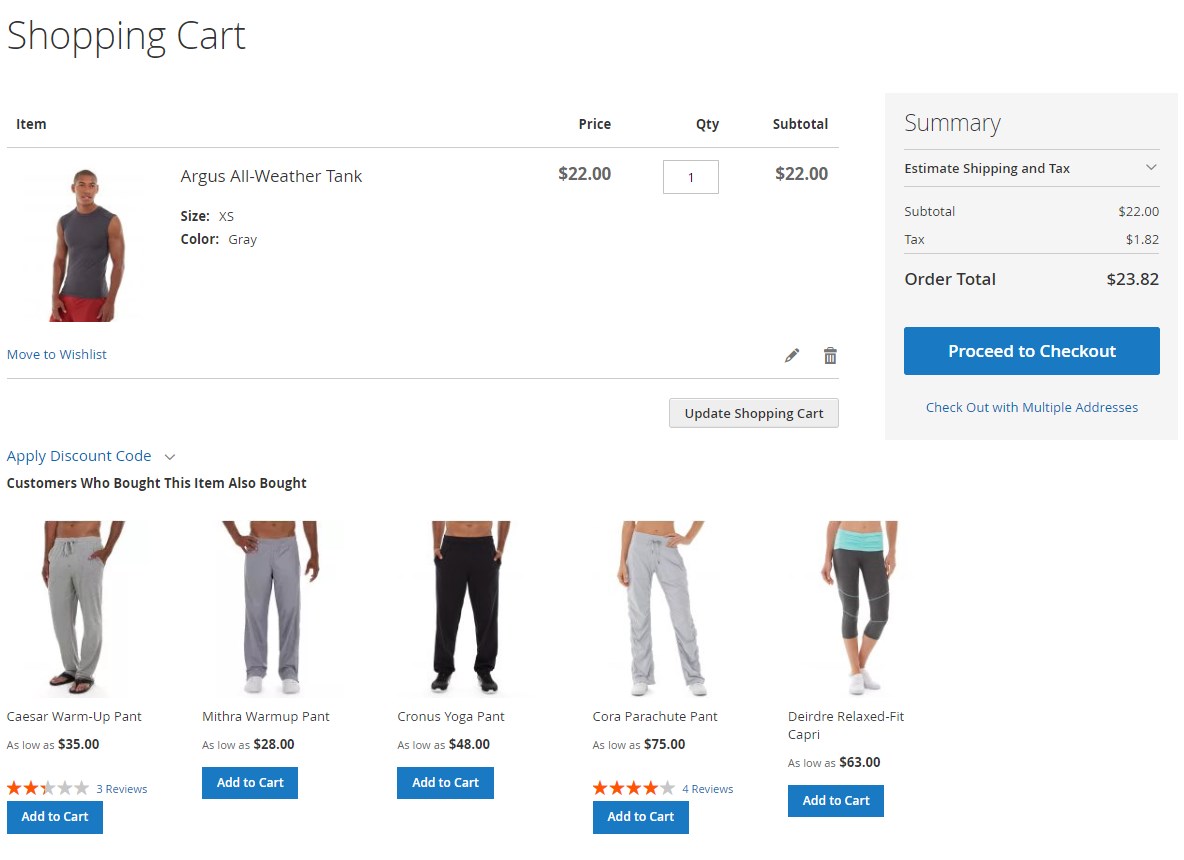Add Caesar Warm-Up Pant to cart
The width and height of the screenshot is (1184, 860).
pos(55,817)
